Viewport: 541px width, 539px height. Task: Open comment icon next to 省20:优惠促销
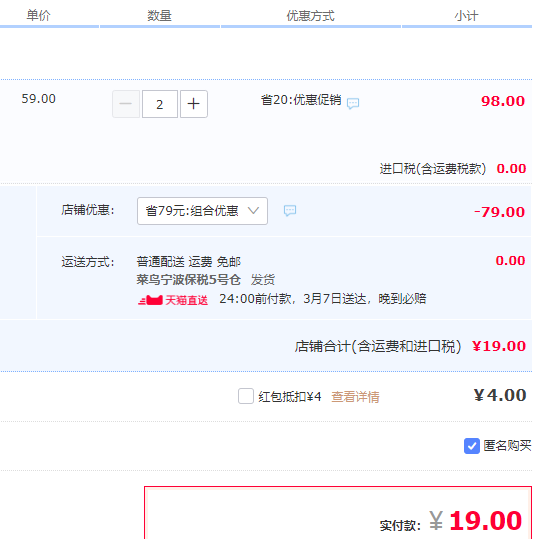click(x=353, y=103)
